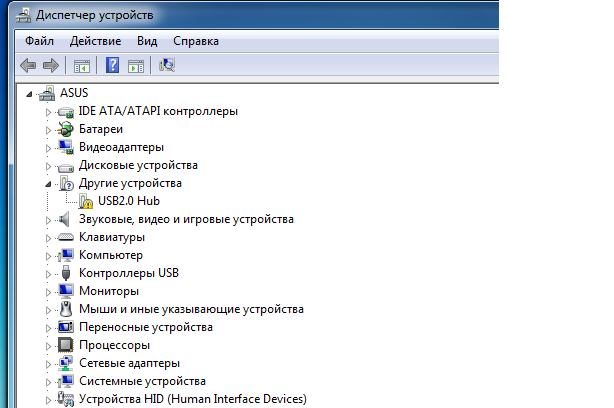Select the Переносные устройства label
614x408 pixels.
click(146, 327)
